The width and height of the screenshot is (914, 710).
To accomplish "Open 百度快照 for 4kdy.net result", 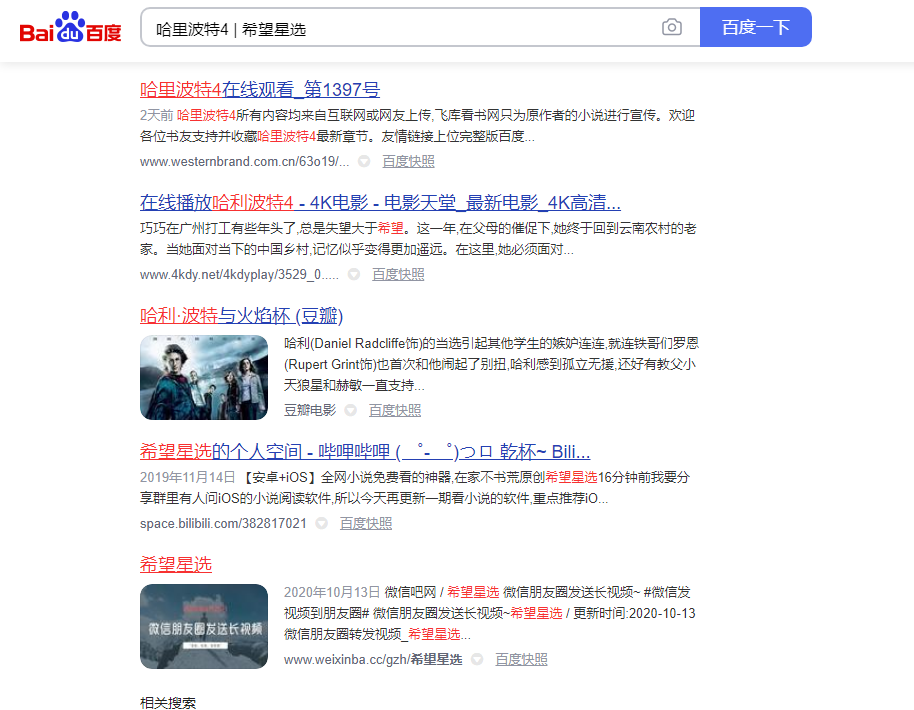I will 398,275.
